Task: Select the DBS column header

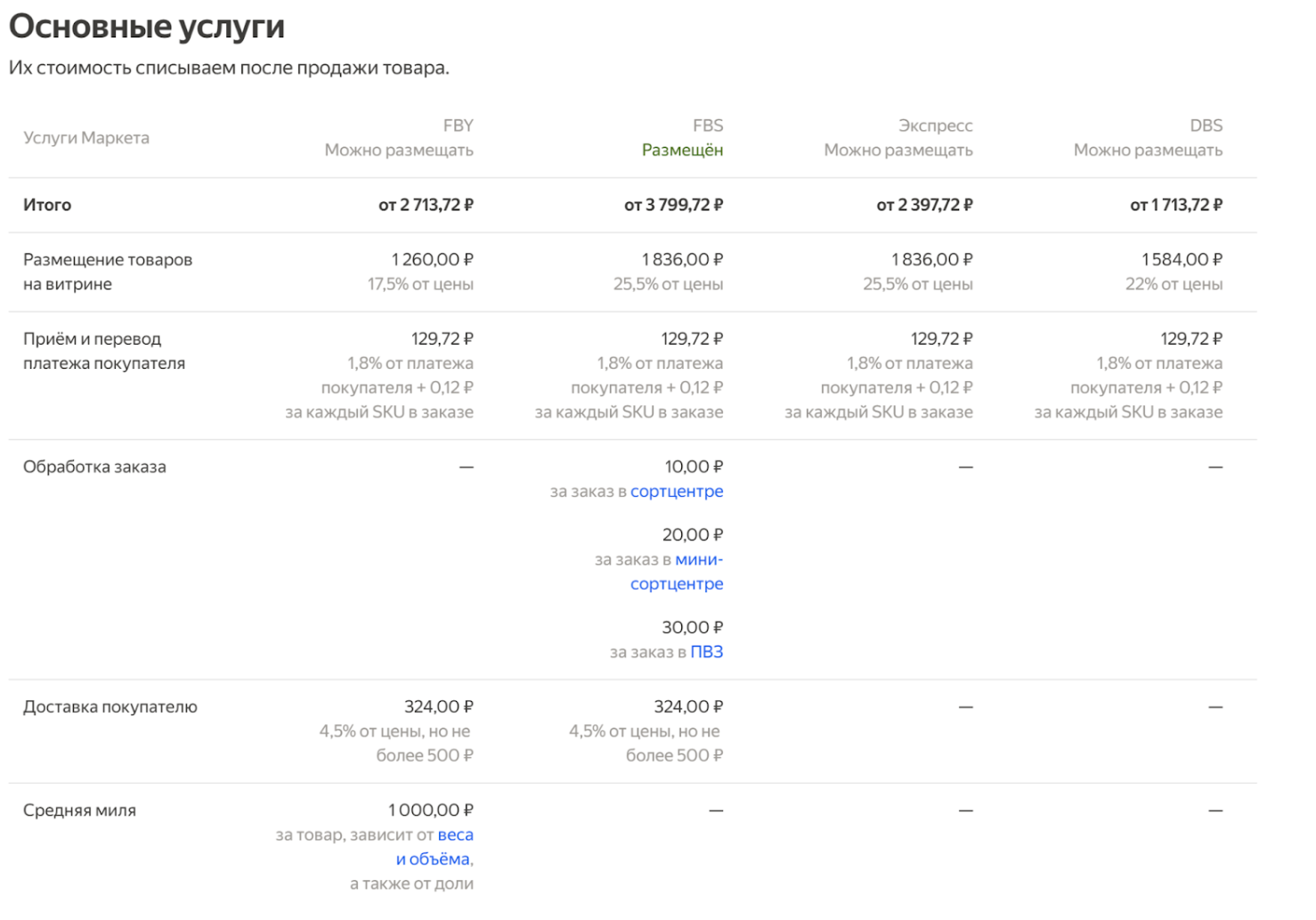Action: 1206,126
